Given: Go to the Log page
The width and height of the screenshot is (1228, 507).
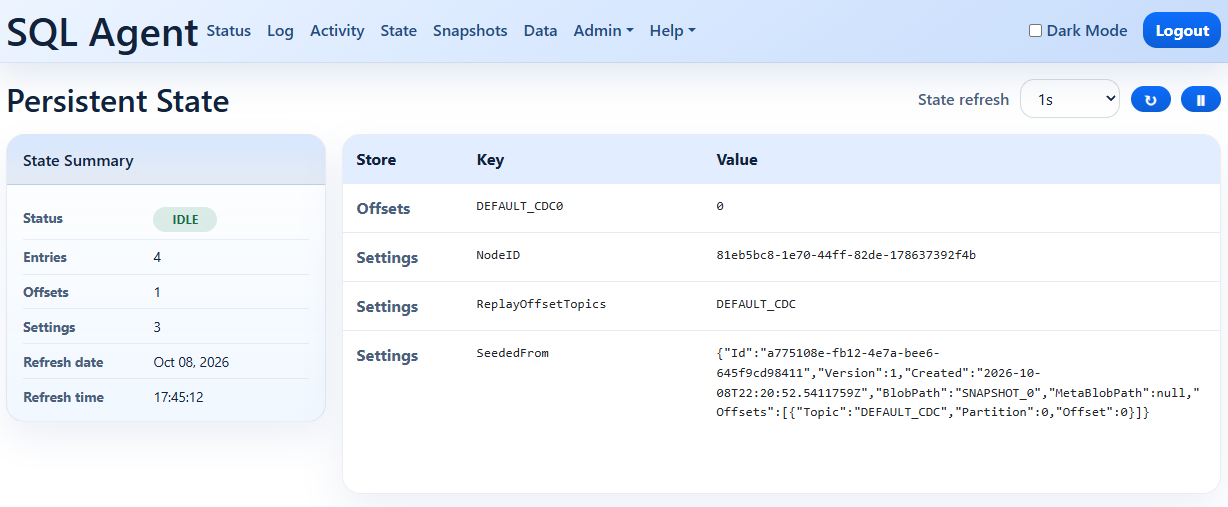Looking at the screenshot, I should coord(280,31).
